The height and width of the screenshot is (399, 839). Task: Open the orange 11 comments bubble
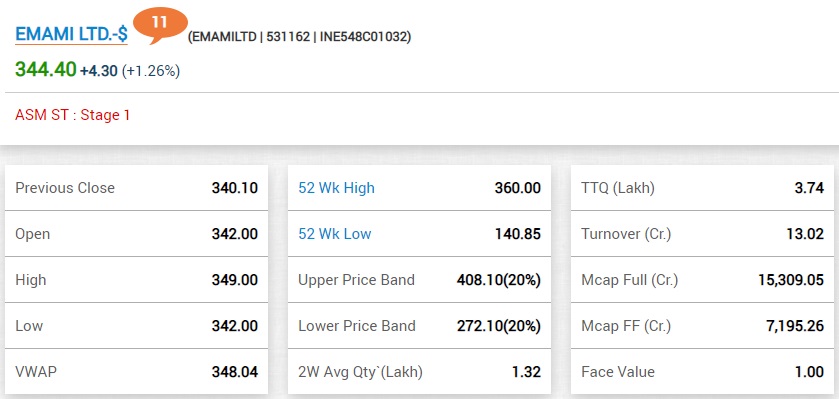click(160, 26)
